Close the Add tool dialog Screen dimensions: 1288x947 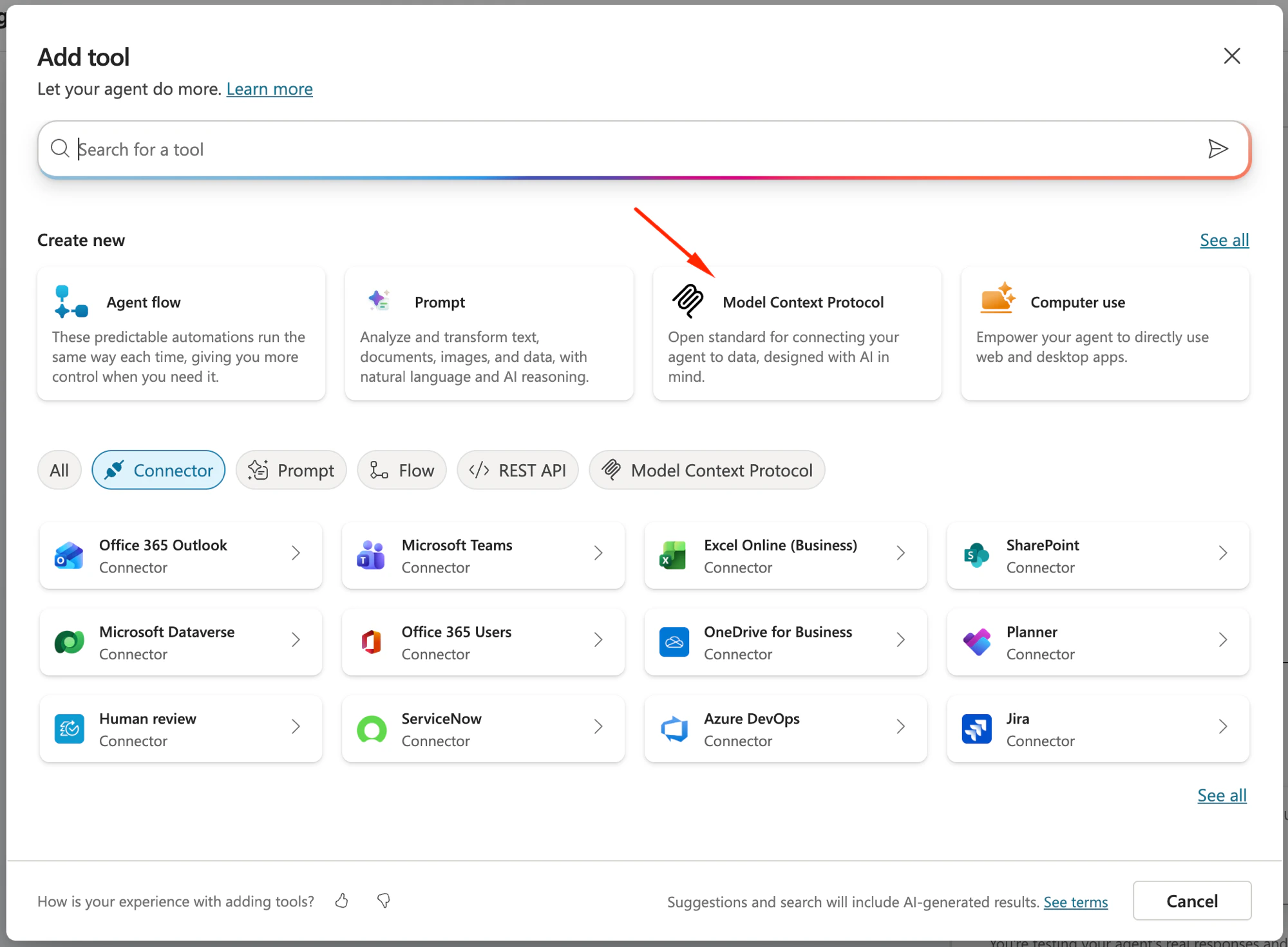pos(1232,56)
